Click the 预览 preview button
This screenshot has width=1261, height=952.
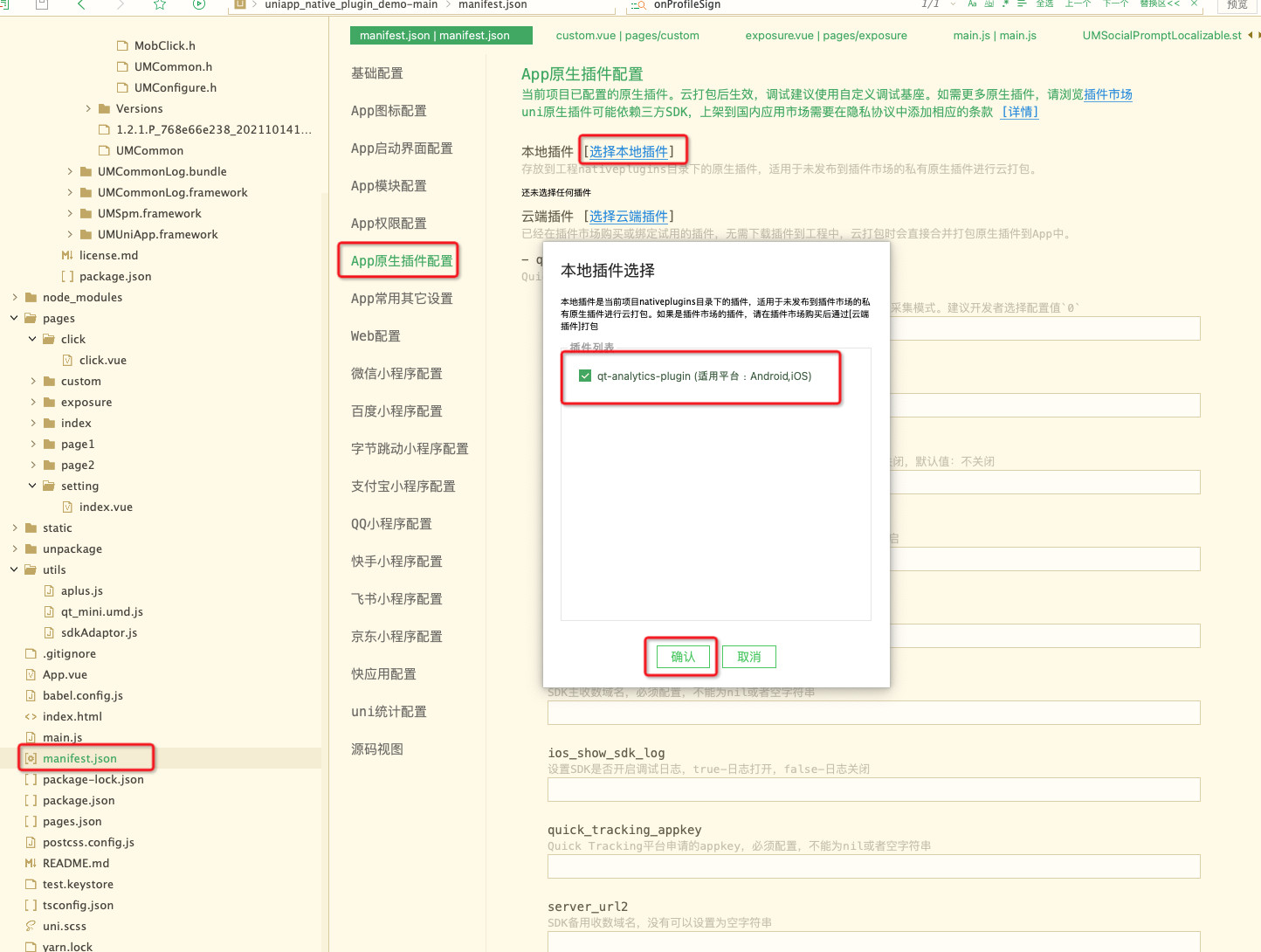1237,4
